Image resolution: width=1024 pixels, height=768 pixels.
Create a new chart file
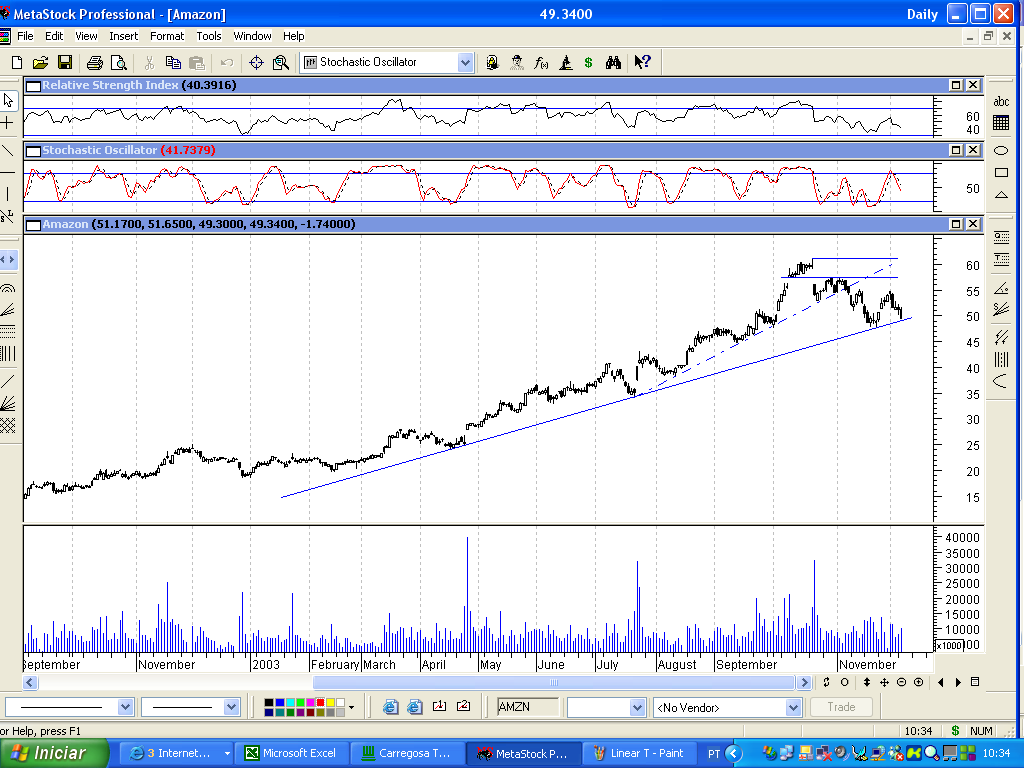tap(17, 63)
